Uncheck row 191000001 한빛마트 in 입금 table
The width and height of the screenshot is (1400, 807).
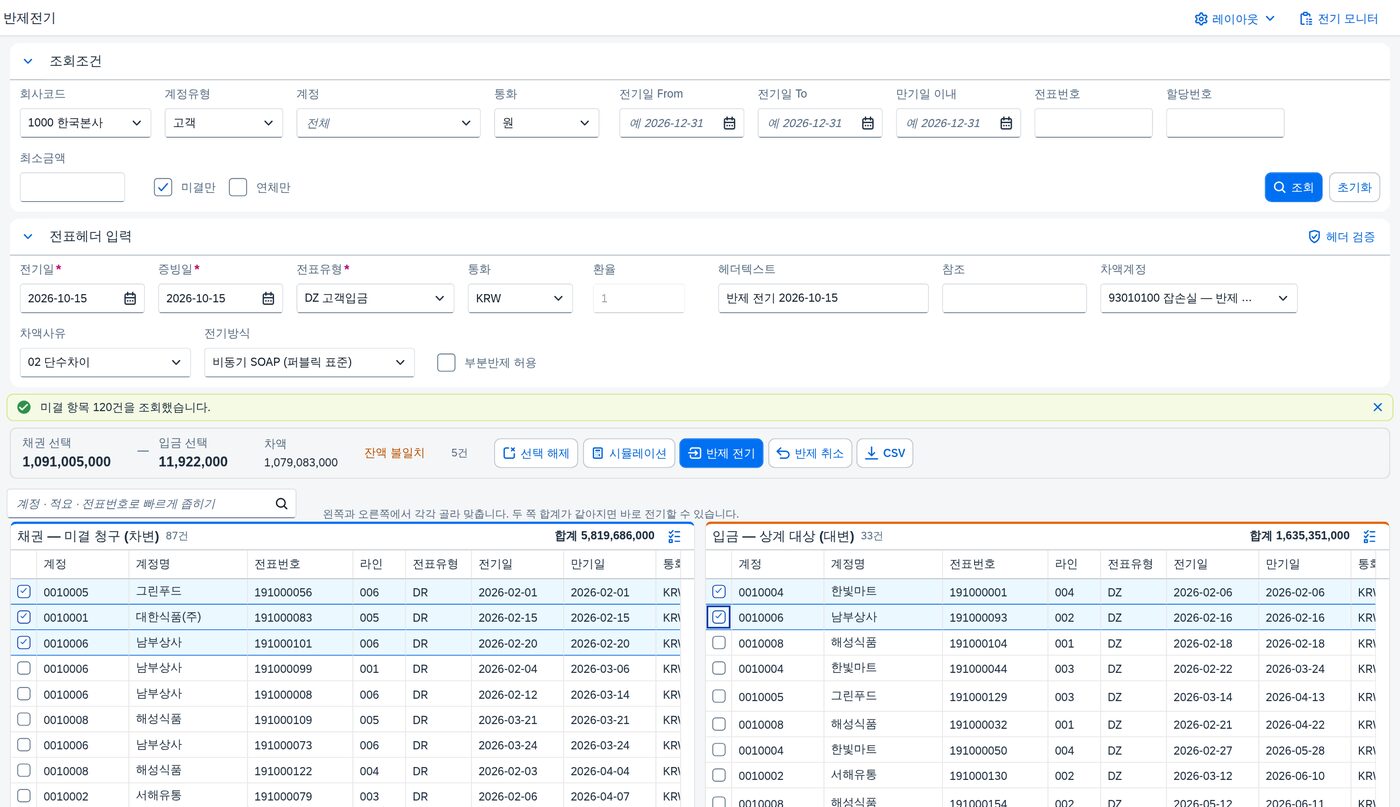click(x=719, y=592)
